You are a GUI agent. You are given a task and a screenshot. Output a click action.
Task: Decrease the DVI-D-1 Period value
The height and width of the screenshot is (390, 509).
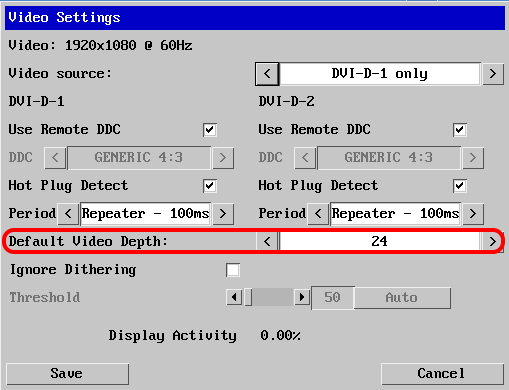68,213
